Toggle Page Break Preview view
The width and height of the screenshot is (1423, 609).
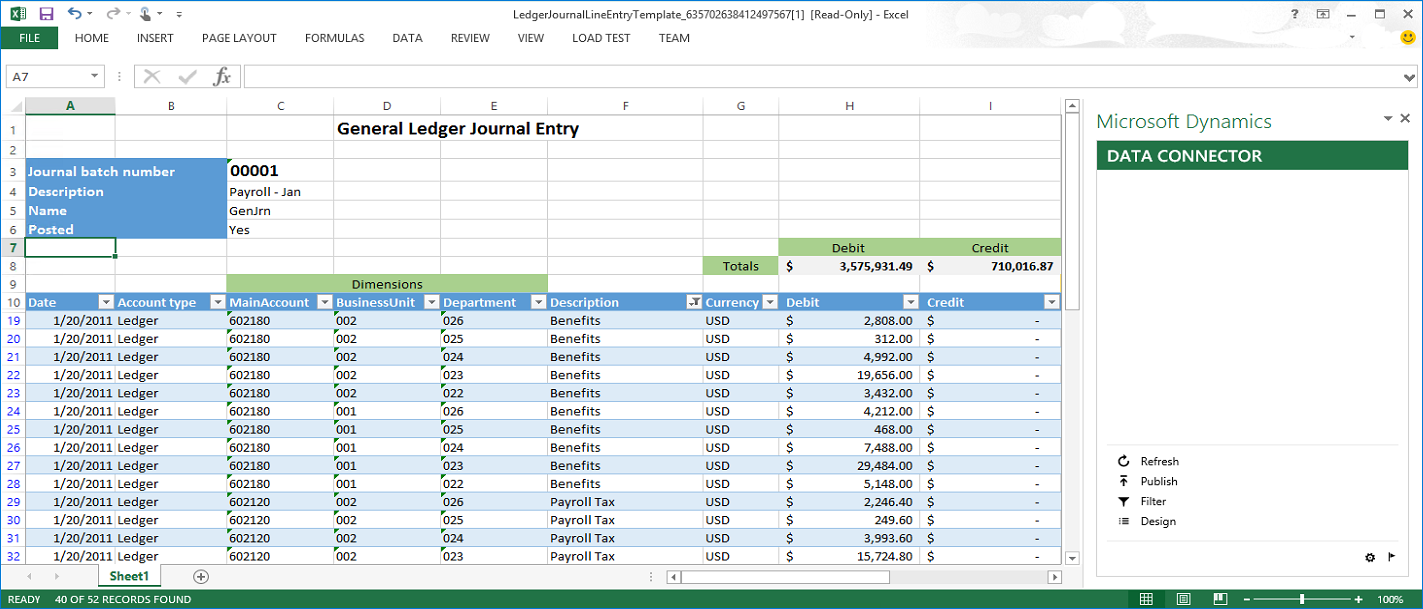pos(1220,597)
